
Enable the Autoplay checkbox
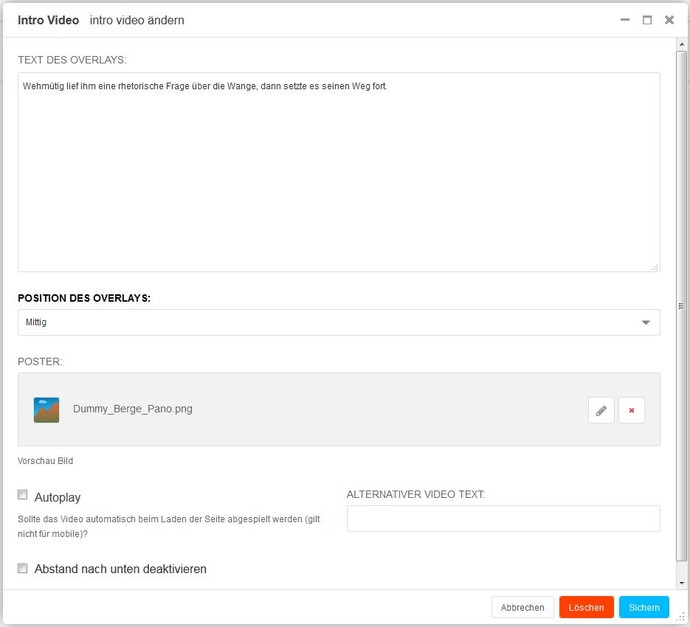point(22,495)
